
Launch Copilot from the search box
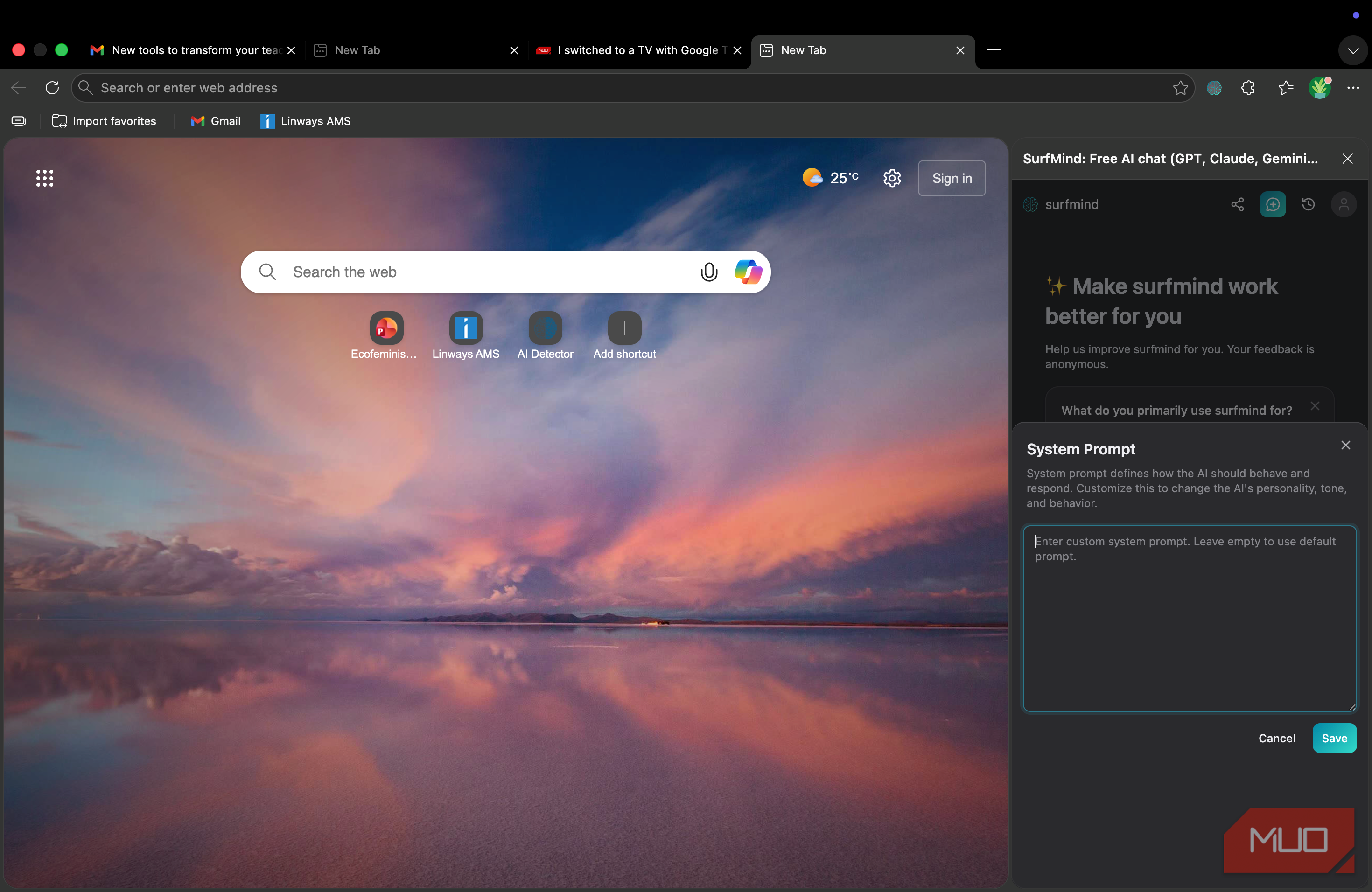(748, 272)
